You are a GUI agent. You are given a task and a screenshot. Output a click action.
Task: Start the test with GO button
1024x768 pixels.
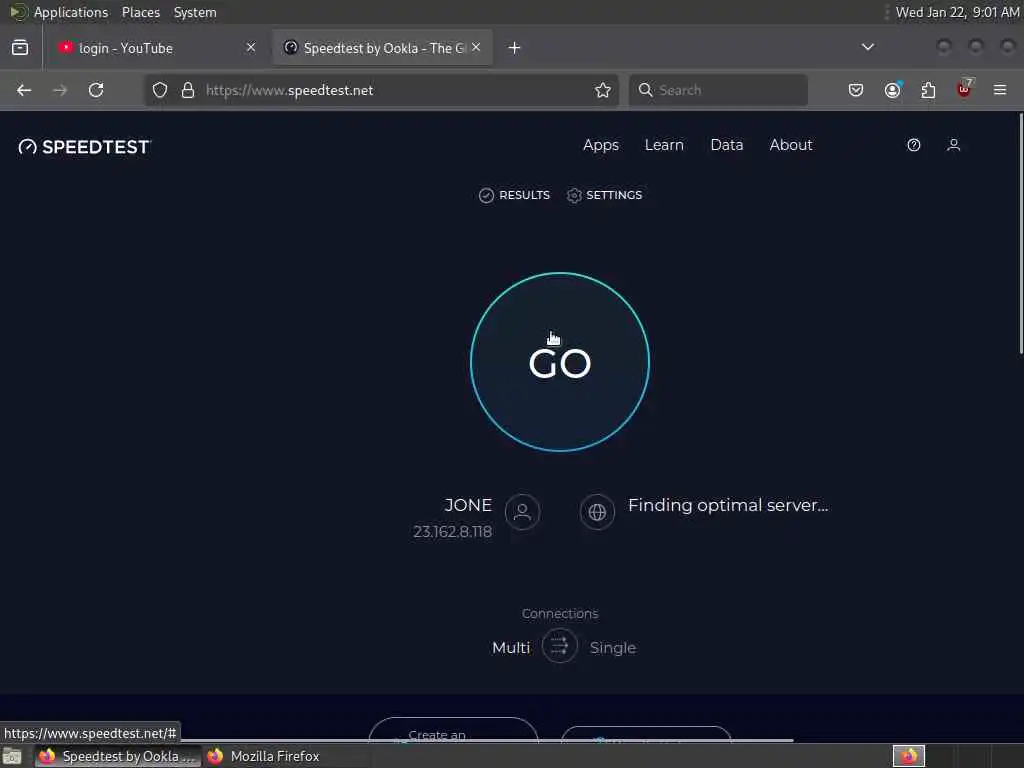[x=560, y=362]
